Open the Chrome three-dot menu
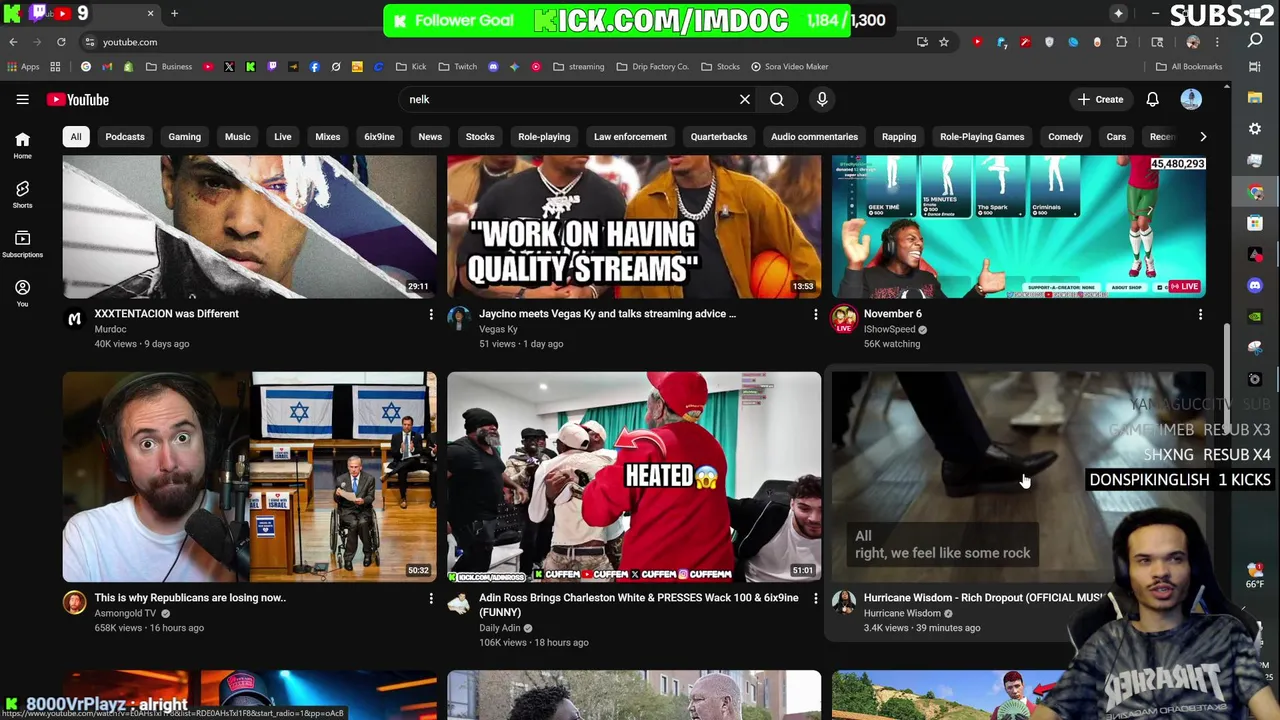 pos(1217,42)
